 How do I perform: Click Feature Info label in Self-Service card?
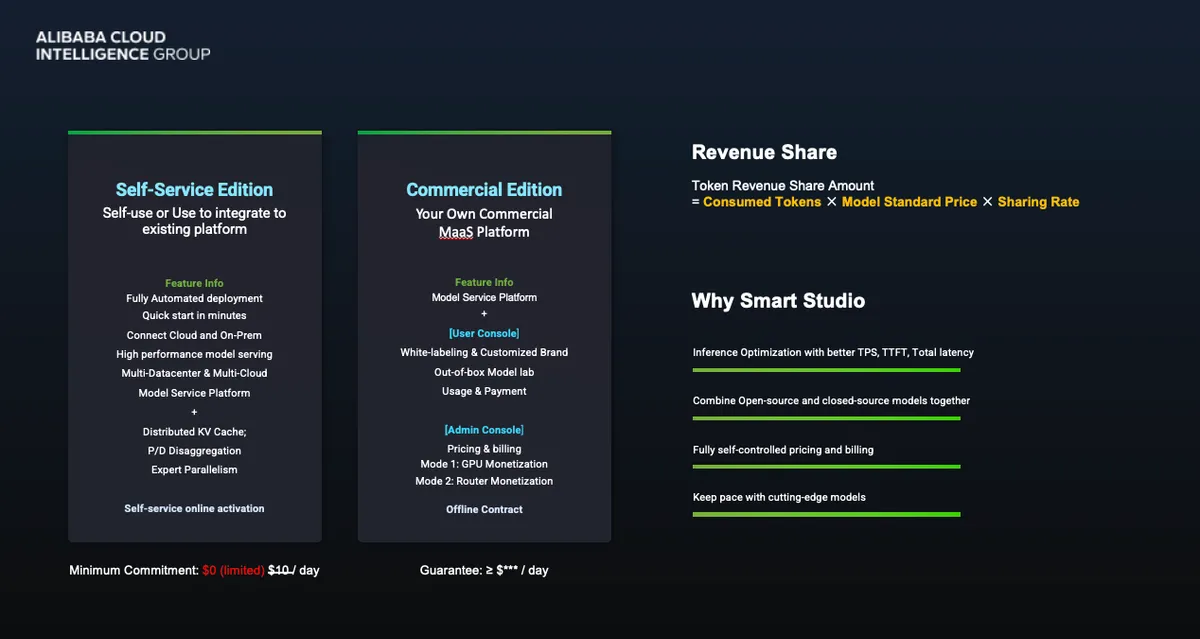(194, 283)
